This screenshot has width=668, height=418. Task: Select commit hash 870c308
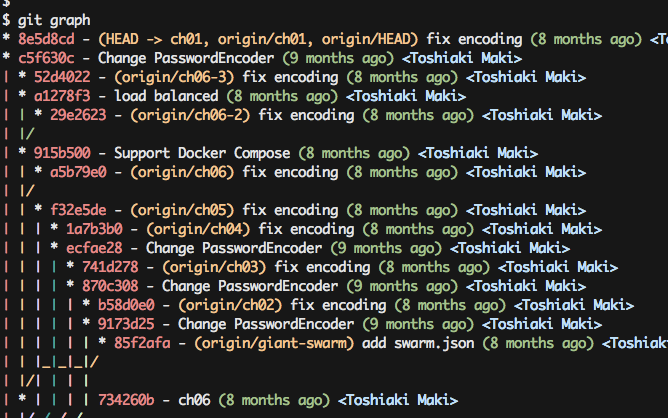coord(110,286)
